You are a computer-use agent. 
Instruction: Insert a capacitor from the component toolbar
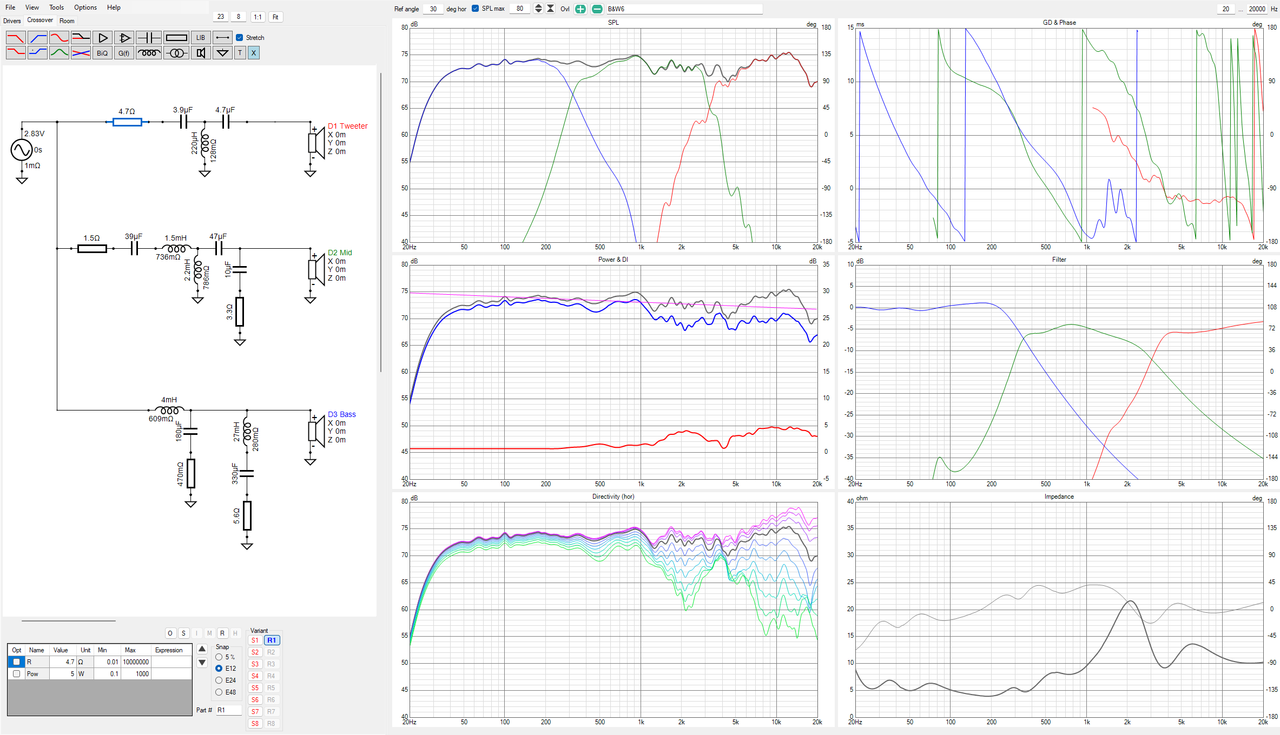click(147, 37)
